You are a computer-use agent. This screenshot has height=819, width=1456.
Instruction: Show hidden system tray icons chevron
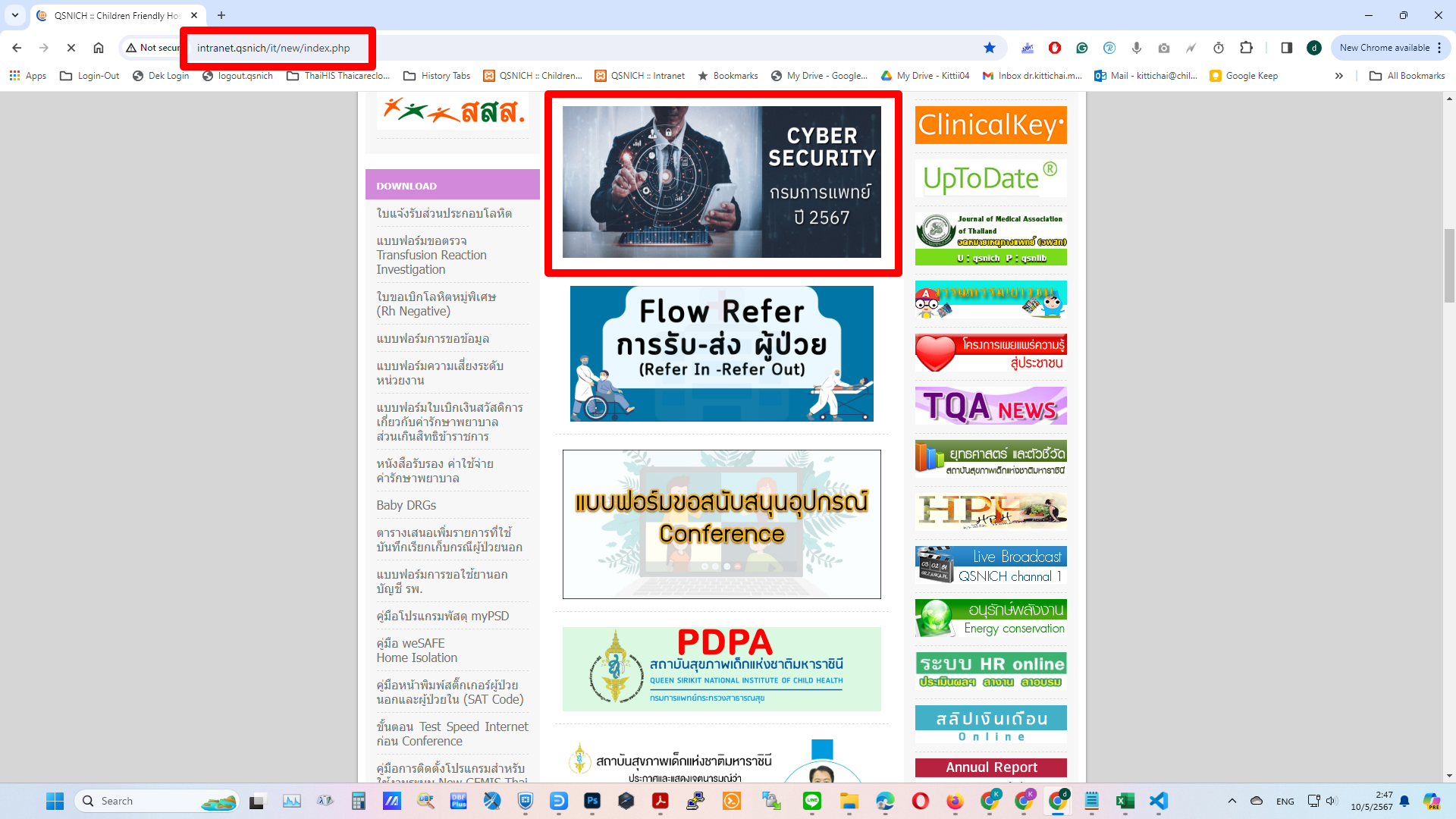[1232, 801]
